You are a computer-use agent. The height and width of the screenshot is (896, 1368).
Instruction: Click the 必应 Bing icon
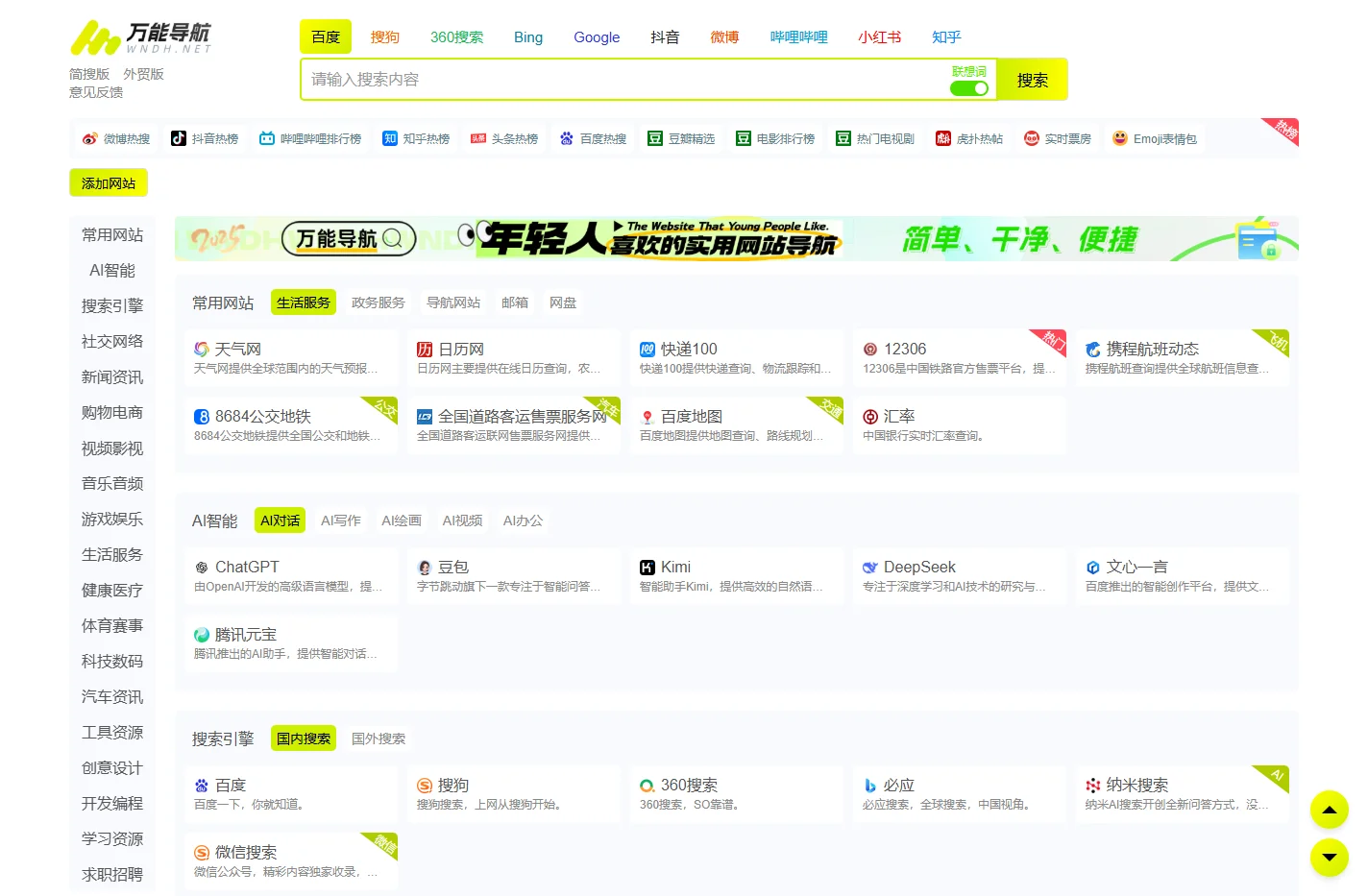(870, 786)
